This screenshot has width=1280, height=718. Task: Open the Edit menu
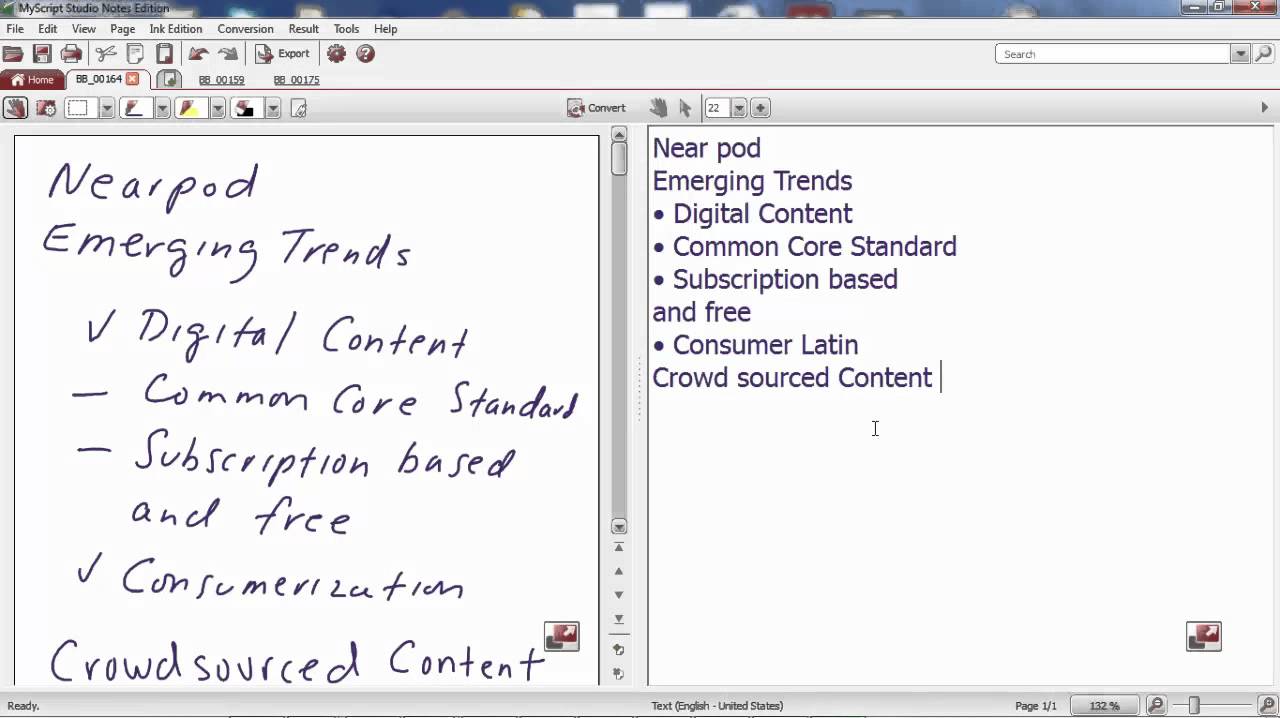coord(48,29)
